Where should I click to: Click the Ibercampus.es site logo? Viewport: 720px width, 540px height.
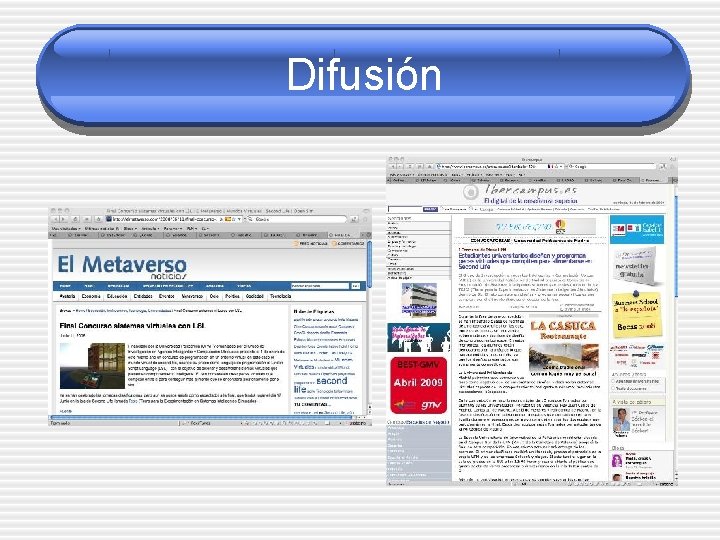click(520, 192)
